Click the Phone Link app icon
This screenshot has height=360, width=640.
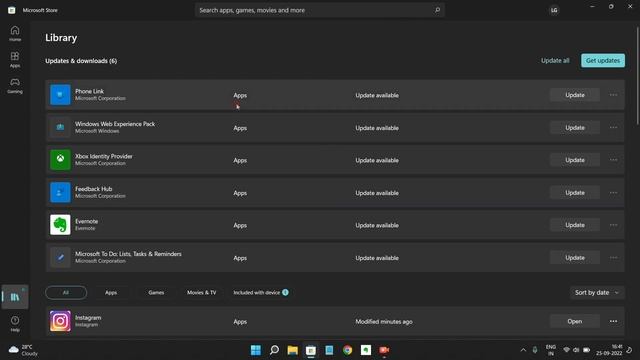(x=60, y=95)
